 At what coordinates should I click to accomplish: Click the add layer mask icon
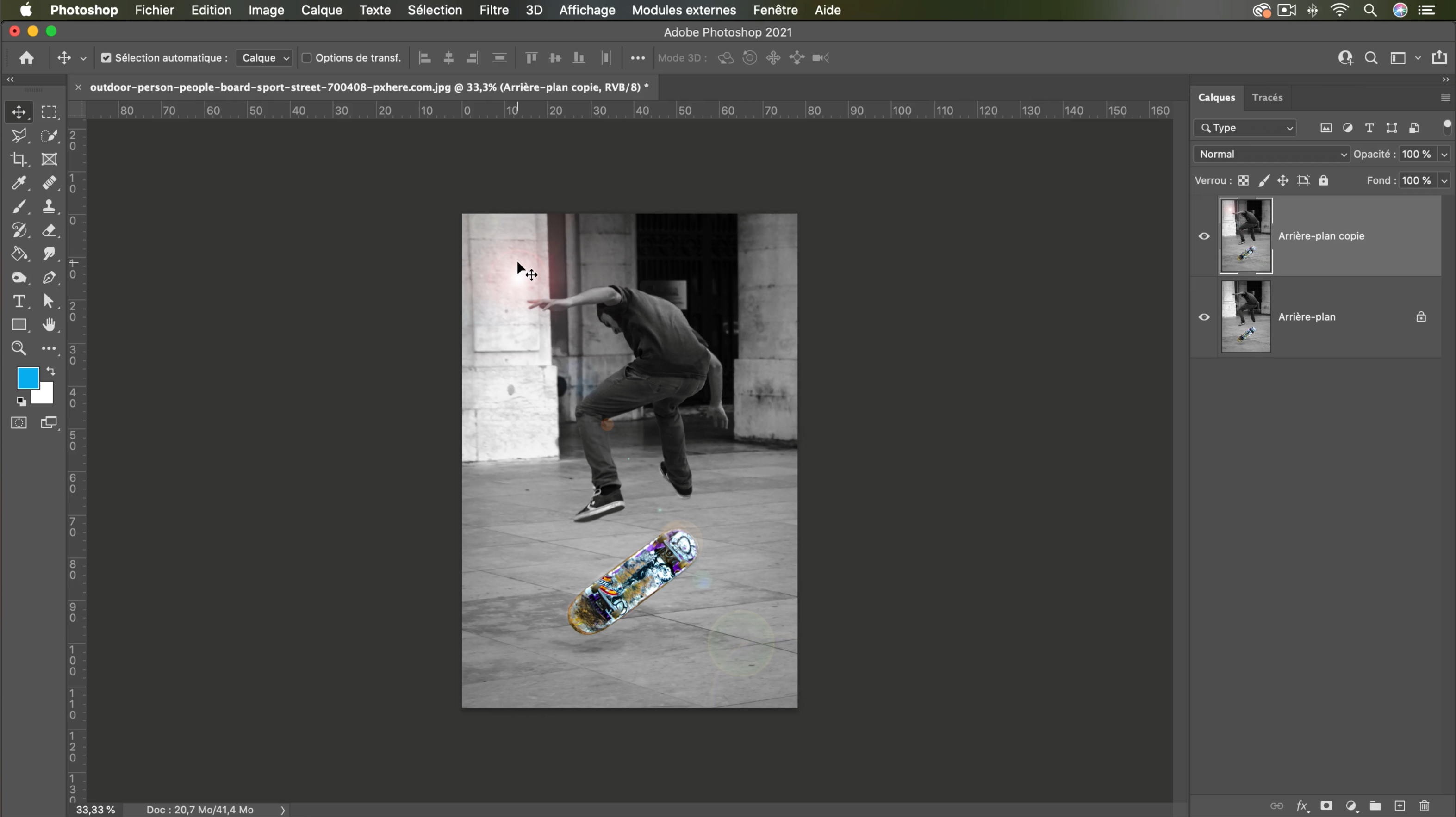tap(1326, 806)
